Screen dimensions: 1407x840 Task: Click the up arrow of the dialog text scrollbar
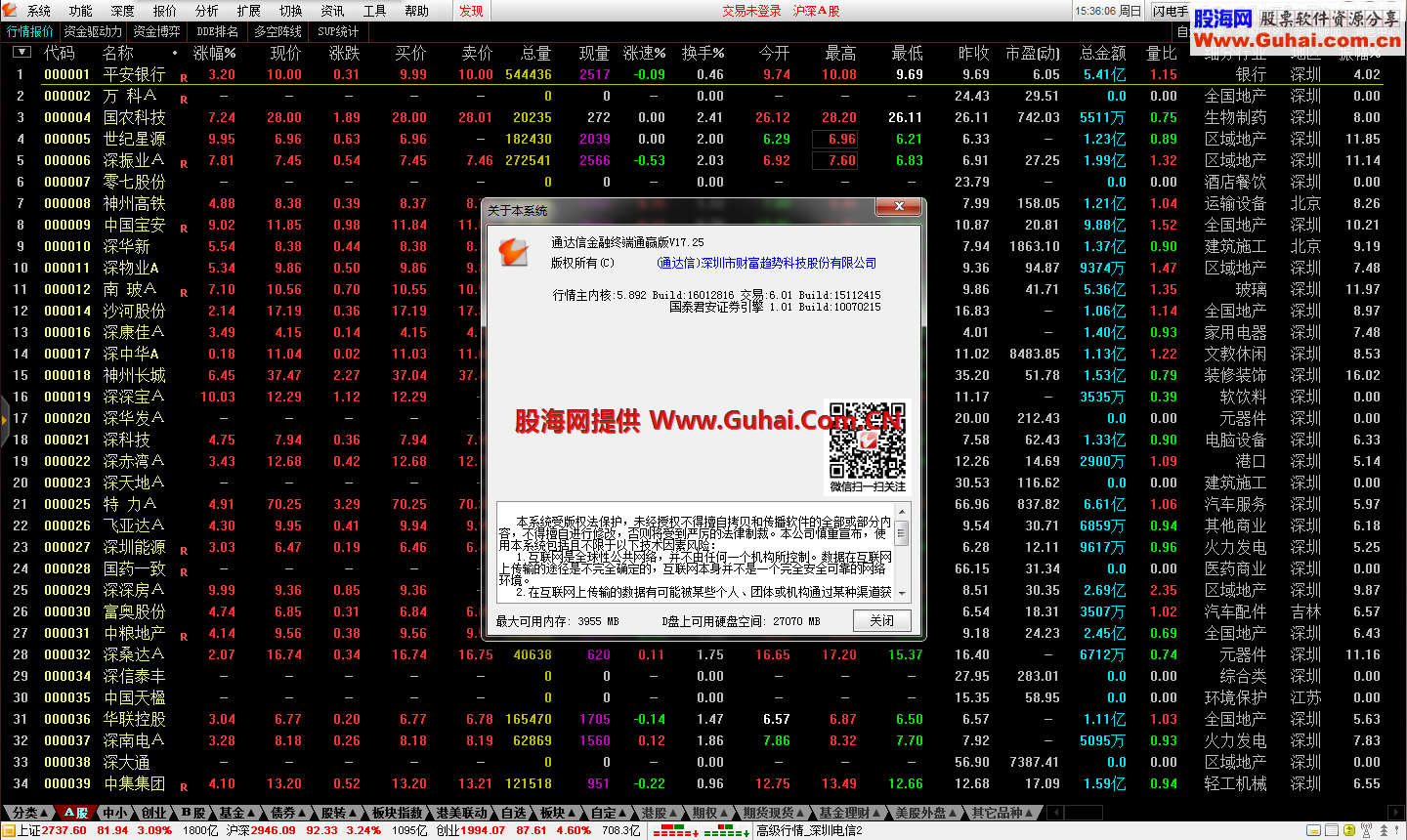902,512
